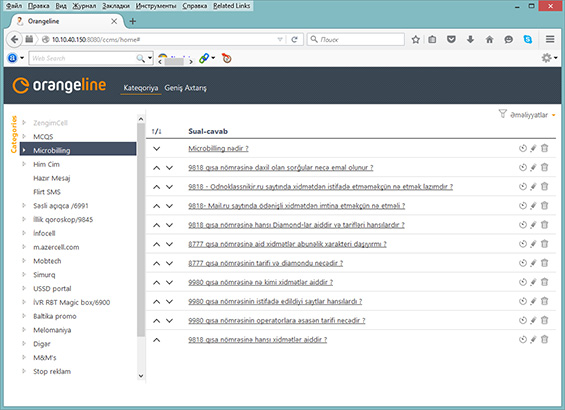Expand the Stop reklam category

(24, 371)
